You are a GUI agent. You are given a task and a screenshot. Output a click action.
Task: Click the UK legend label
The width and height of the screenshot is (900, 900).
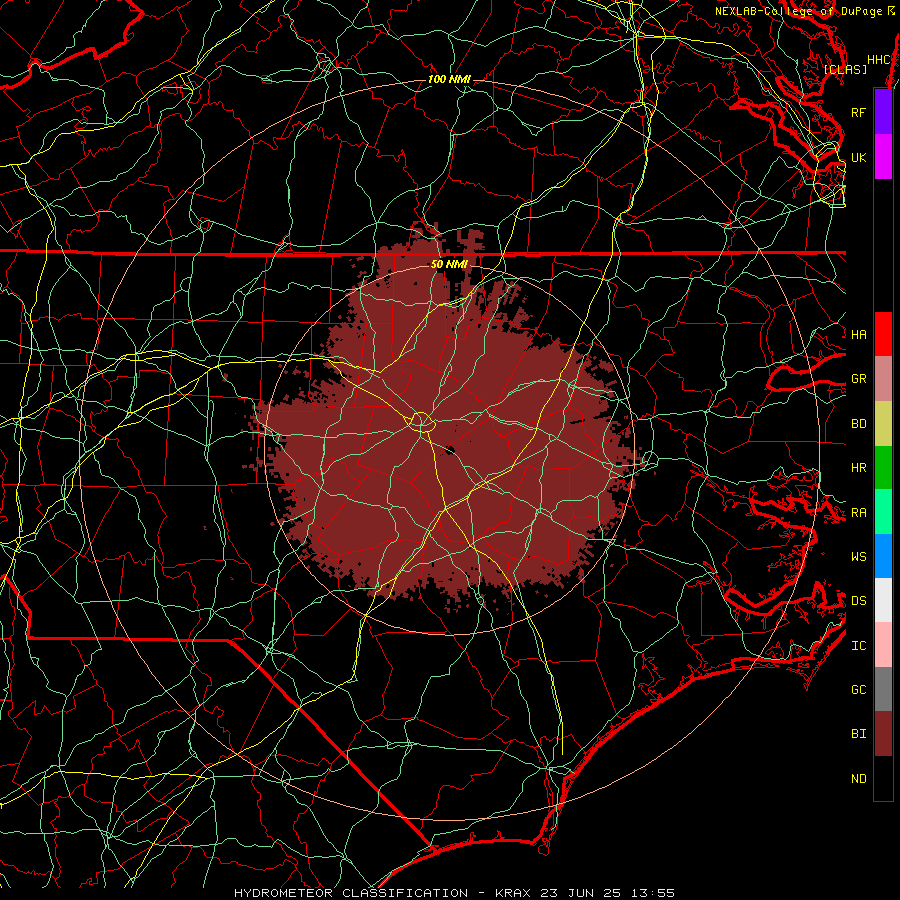[x=858, y=157]
